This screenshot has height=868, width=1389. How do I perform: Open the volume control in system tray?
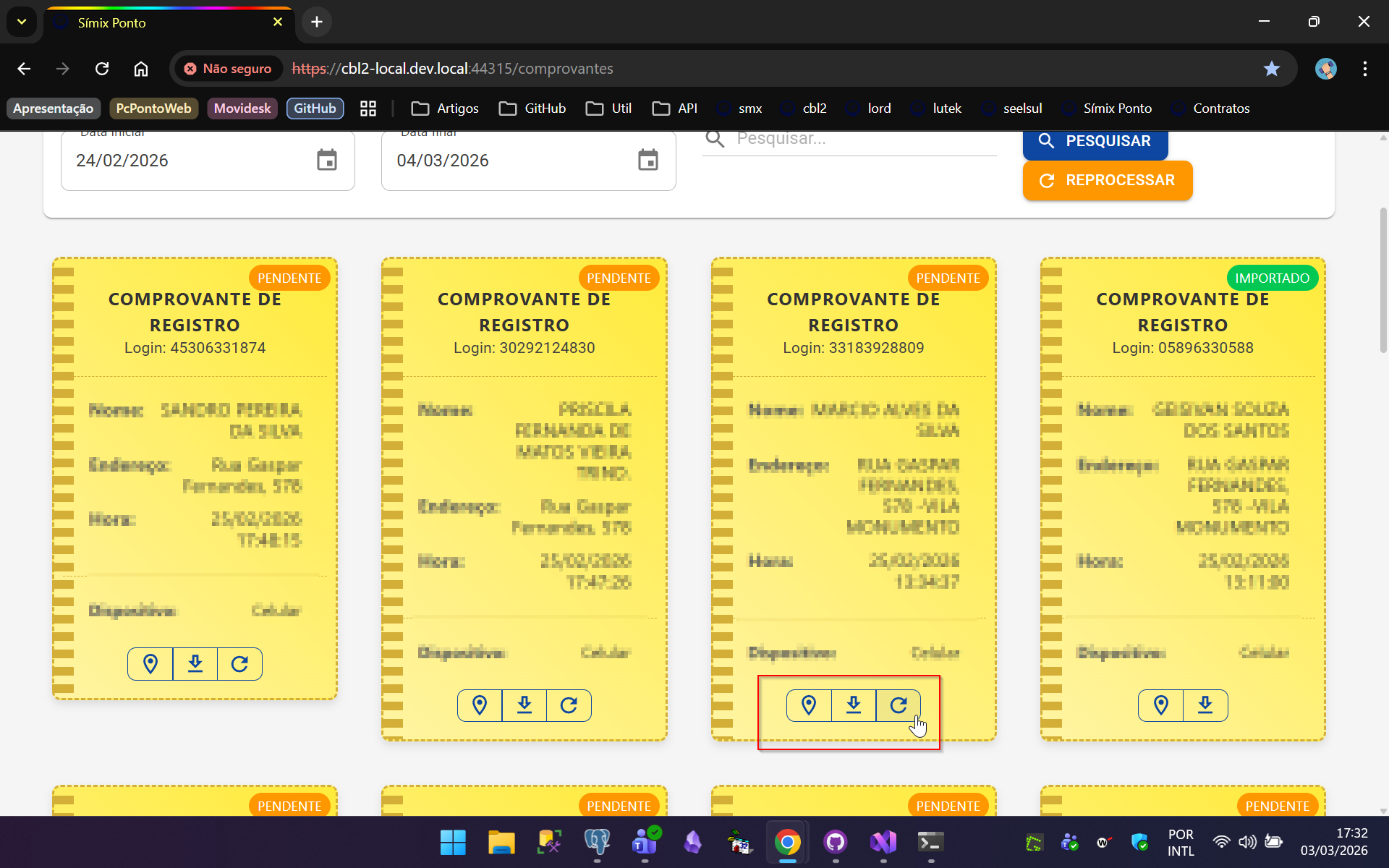tap(1247, 842)
